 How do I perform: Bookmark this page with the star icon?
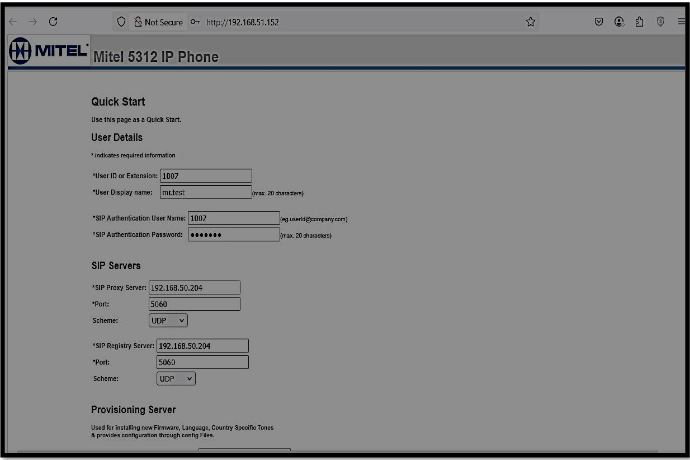click(531, 22)
